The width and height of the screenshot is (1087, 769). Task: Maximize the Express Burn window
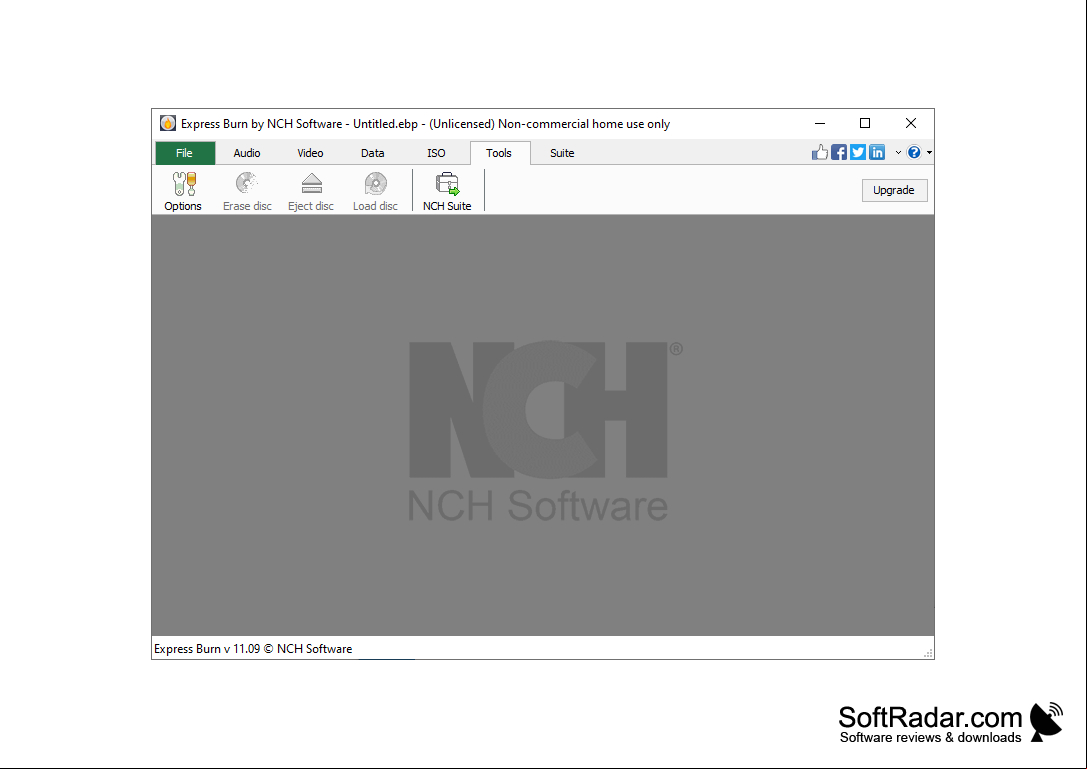(x=864, y=123)
